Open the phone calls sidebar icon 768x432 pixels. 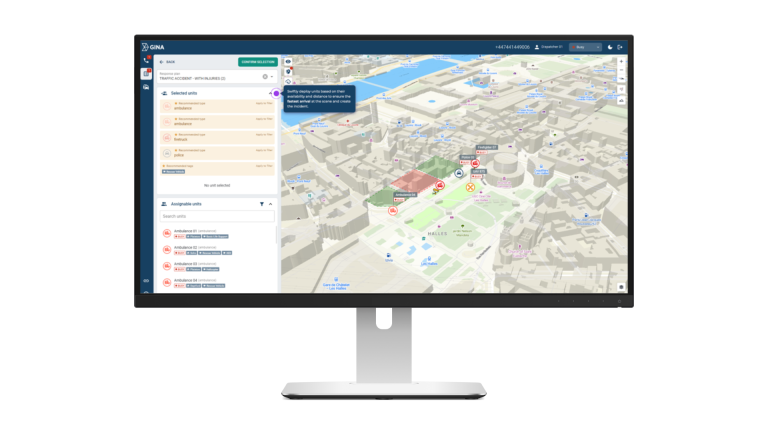[x=146, y=60]
